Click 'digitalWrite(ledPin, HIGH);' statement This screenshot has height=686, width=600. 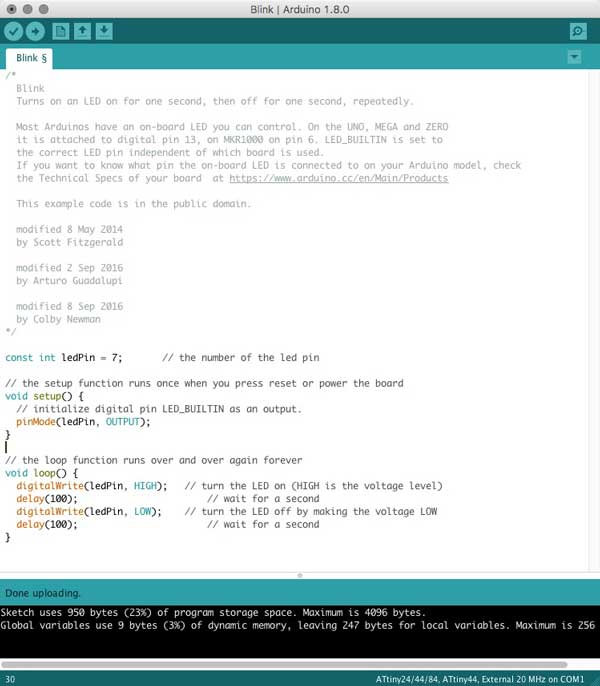tap(91, 486)
